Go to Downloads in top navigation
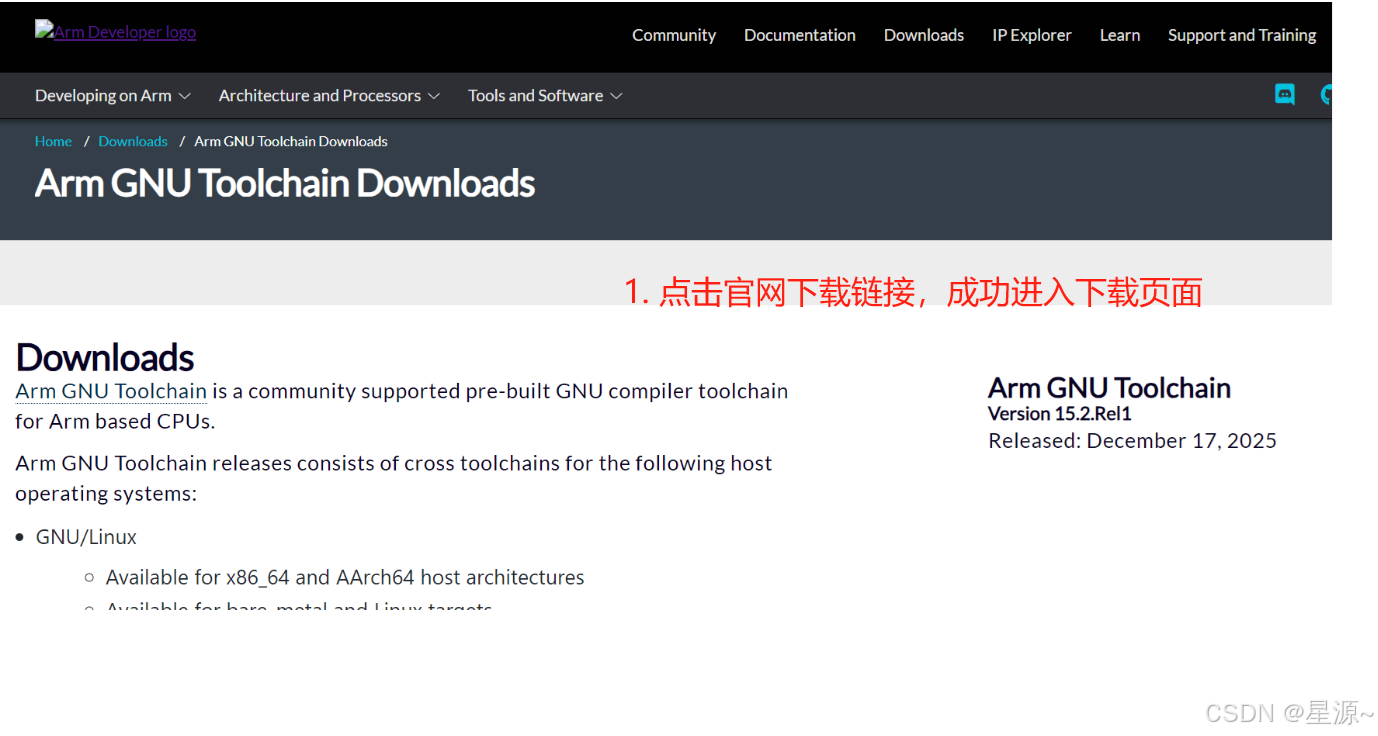This screenshot has width=1378, height=736. 924,35
